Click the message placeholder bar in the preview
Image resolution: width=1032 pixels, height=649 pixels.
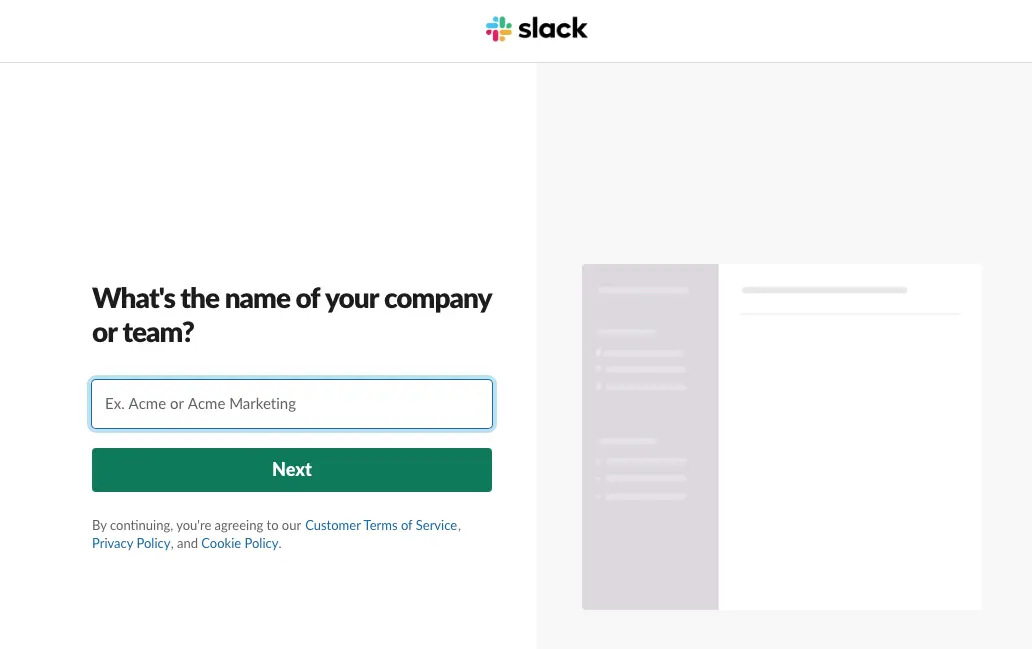[824, 290]
